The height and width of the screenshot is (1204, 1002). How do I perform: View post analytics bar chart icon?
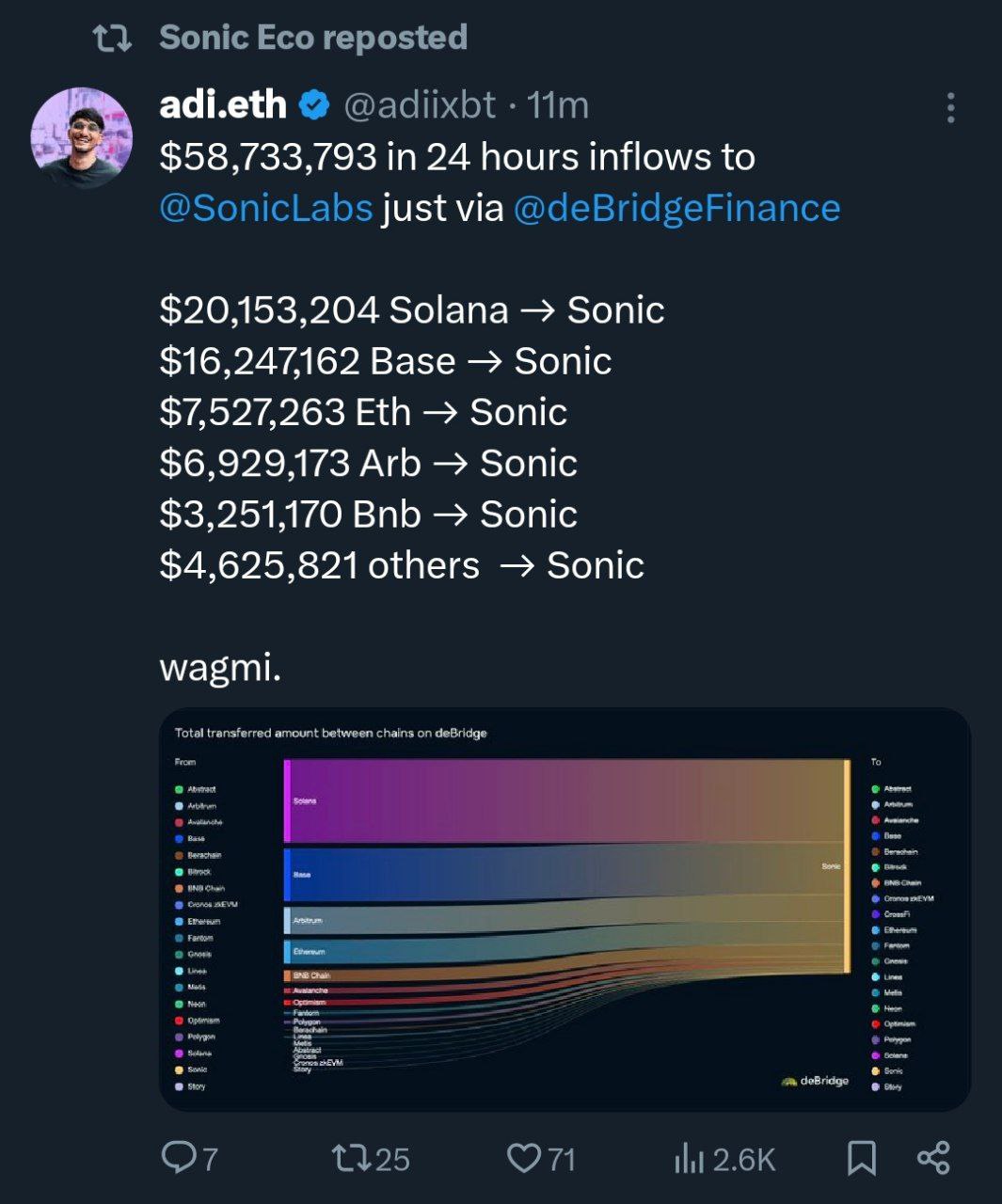(689, 1159)
